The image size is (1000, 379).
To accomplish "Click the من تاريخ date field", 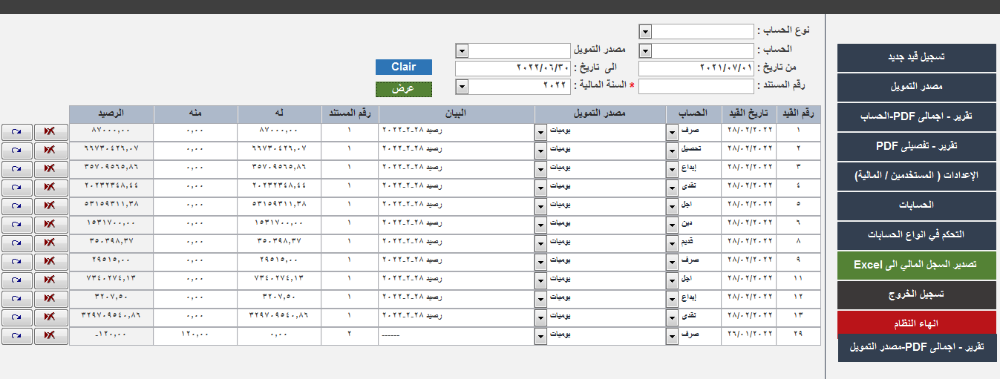I will [x=696, y=68].
